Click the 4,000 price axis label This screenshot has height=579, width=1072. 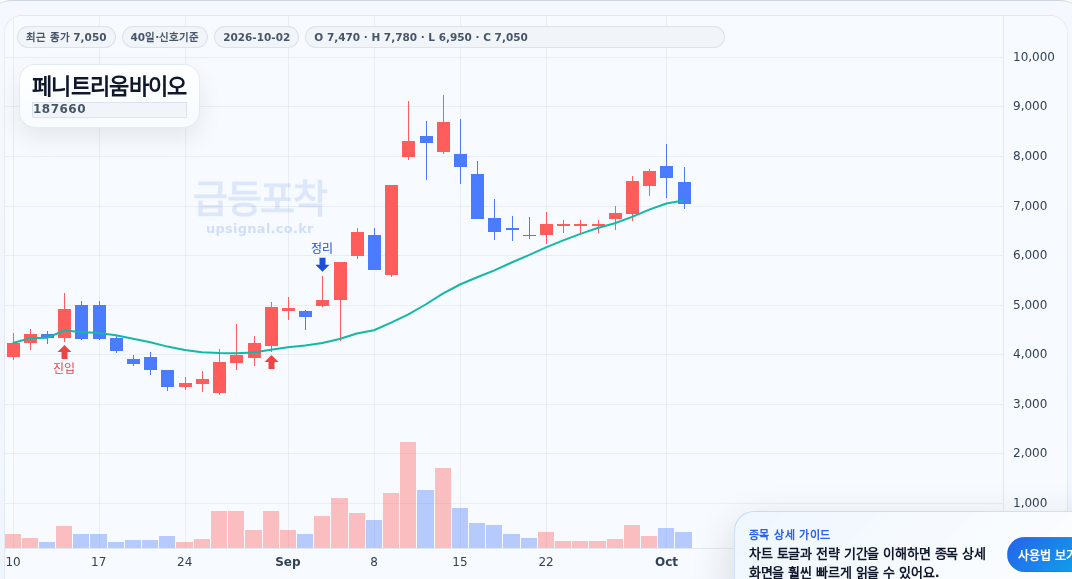coord(1030,354)
